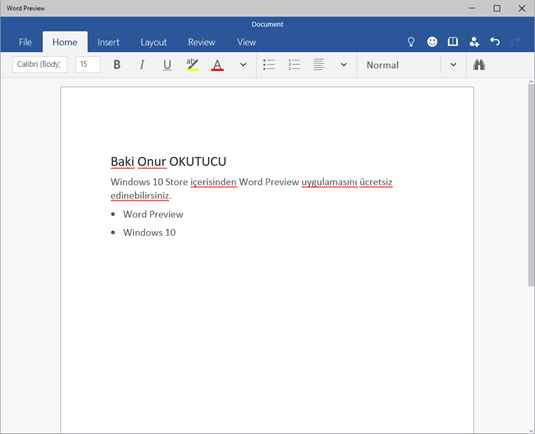Apply numbered list formatting
This screenshot has width=535, height=434.
[x=294, y=64]
